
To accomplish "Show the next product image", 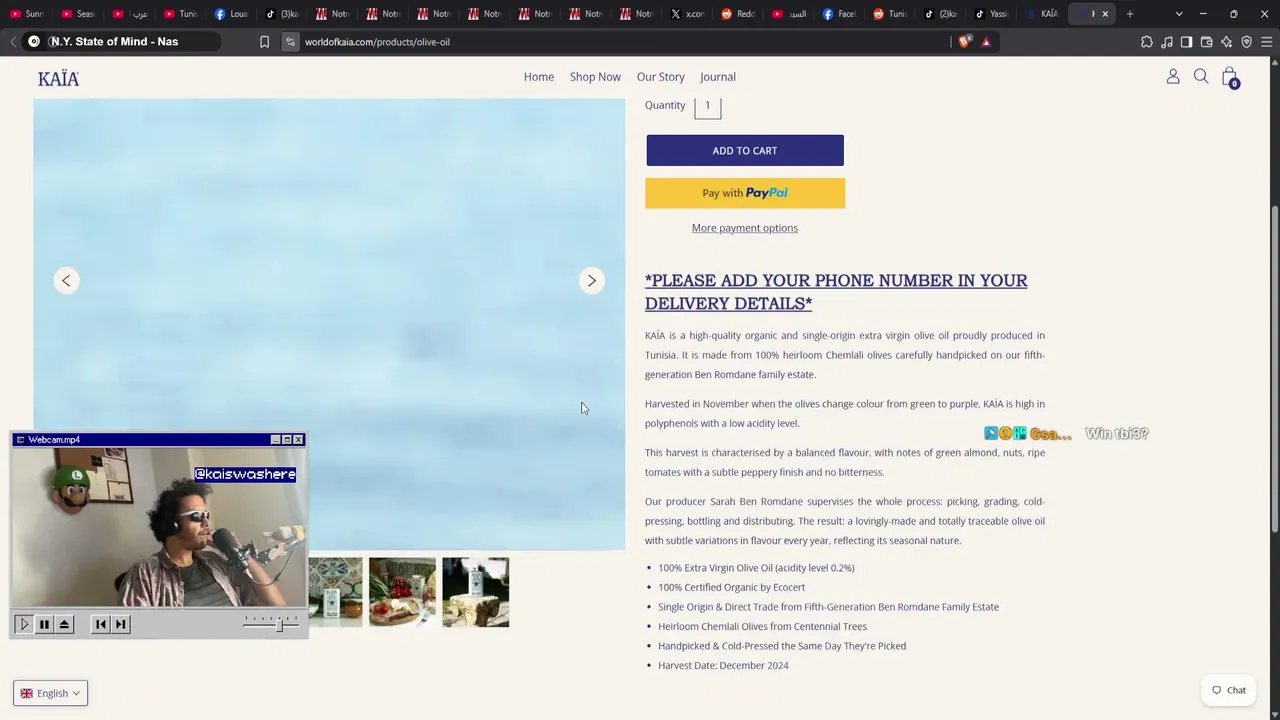I will tap(591, 281).
